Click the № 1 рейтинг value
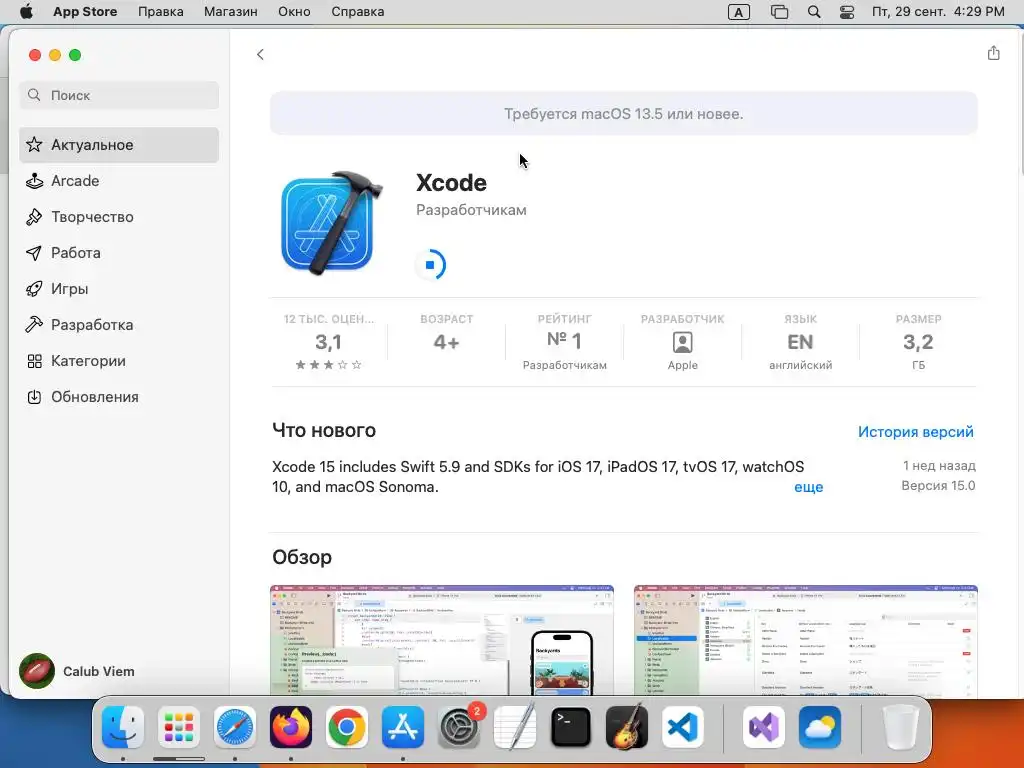The width and height of the screenshot is (1024, 768). click(x=564, y=340)
